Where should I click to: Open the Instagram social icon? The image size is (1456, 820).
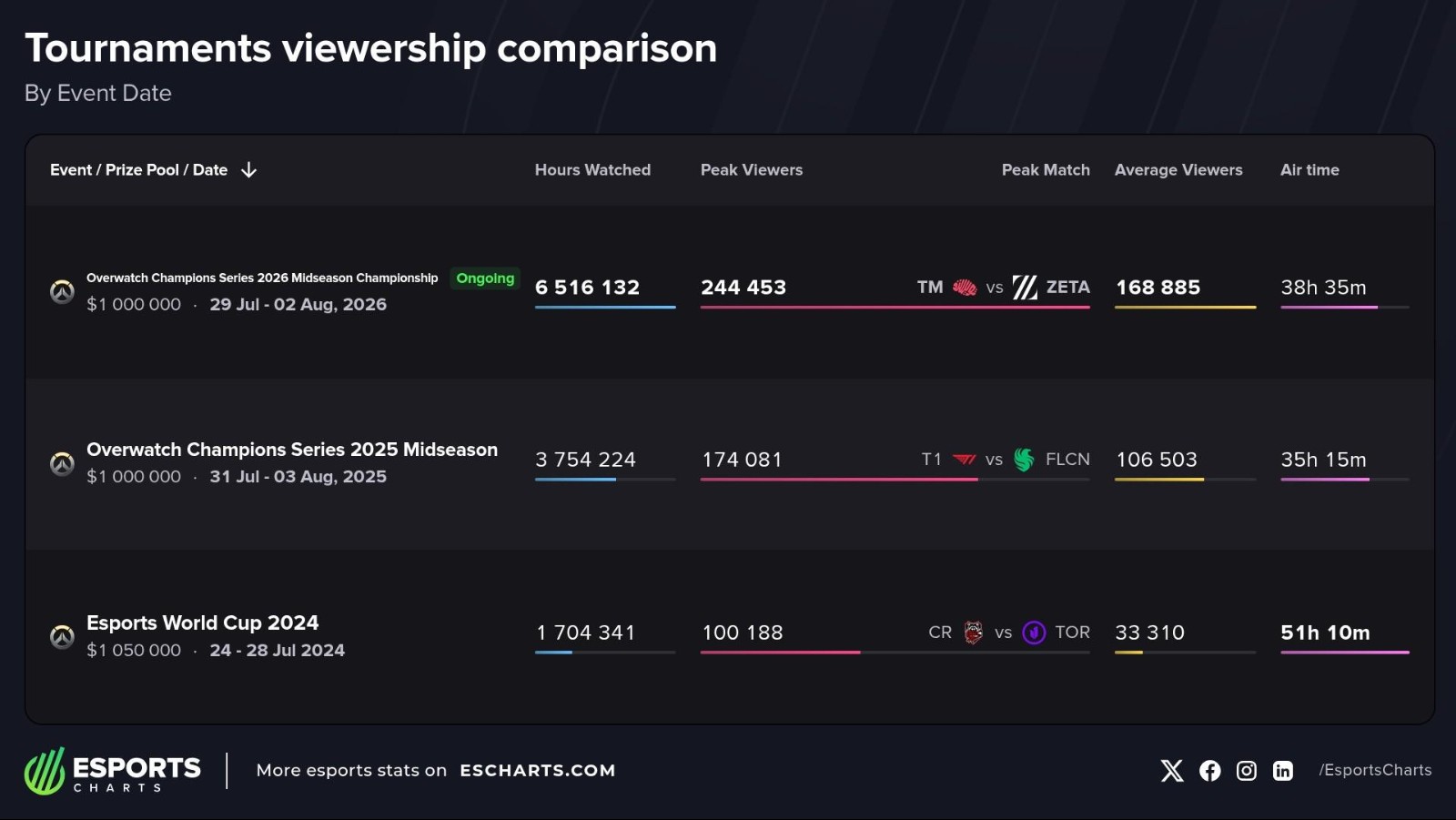point(1247,771)
